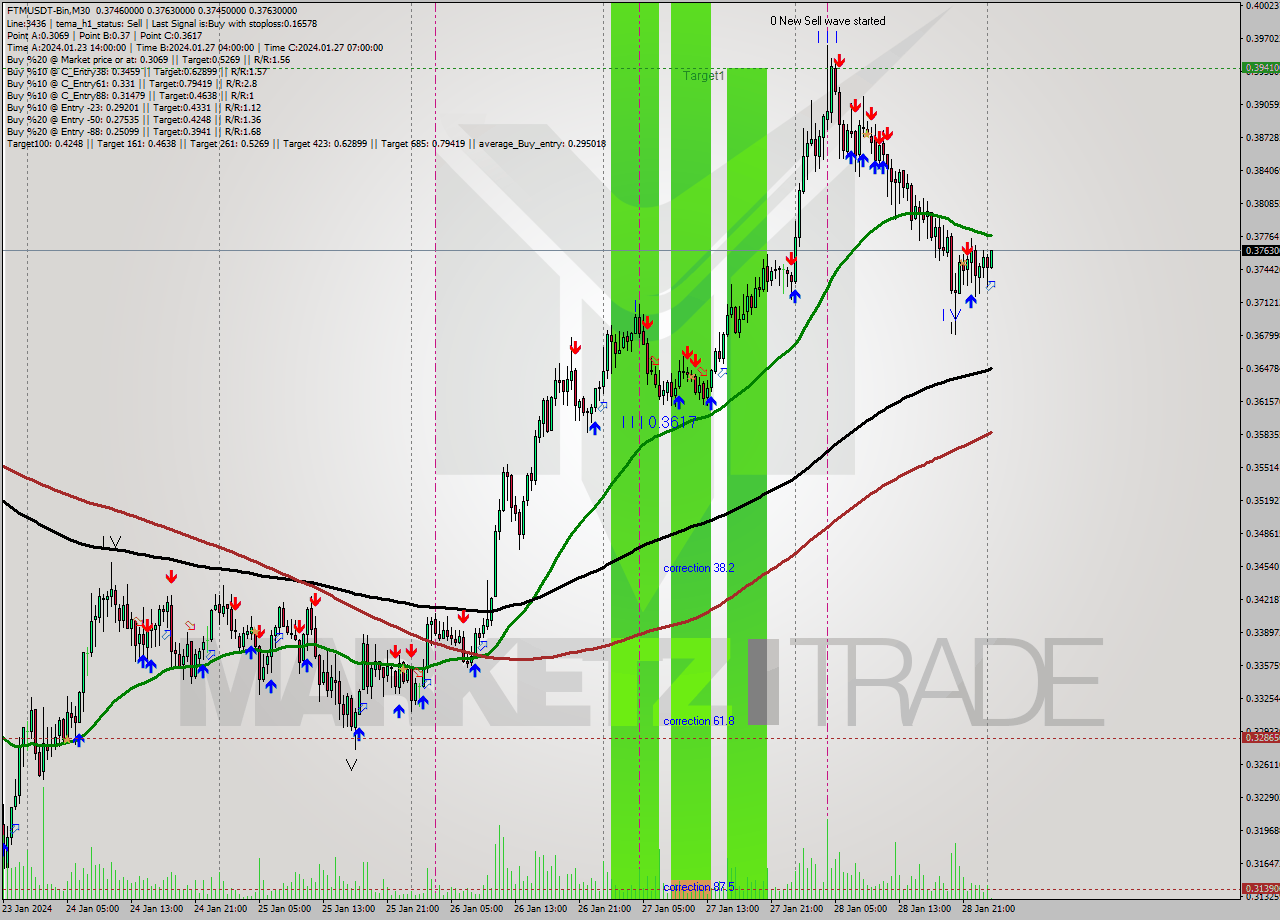Click the '0 New Sell wave started' label
The width and height of the screenshot is (1280, 920).
827,21
